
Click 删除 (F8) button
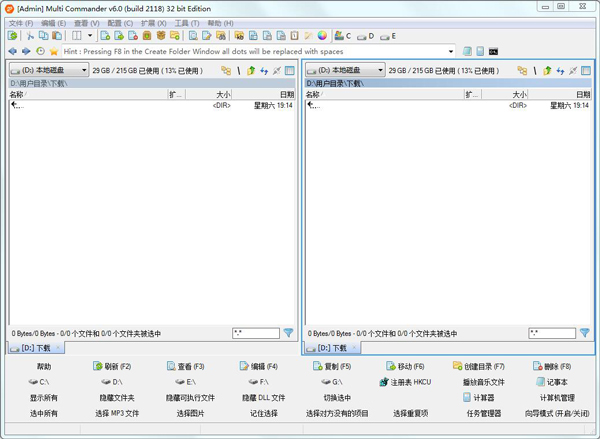552,366
